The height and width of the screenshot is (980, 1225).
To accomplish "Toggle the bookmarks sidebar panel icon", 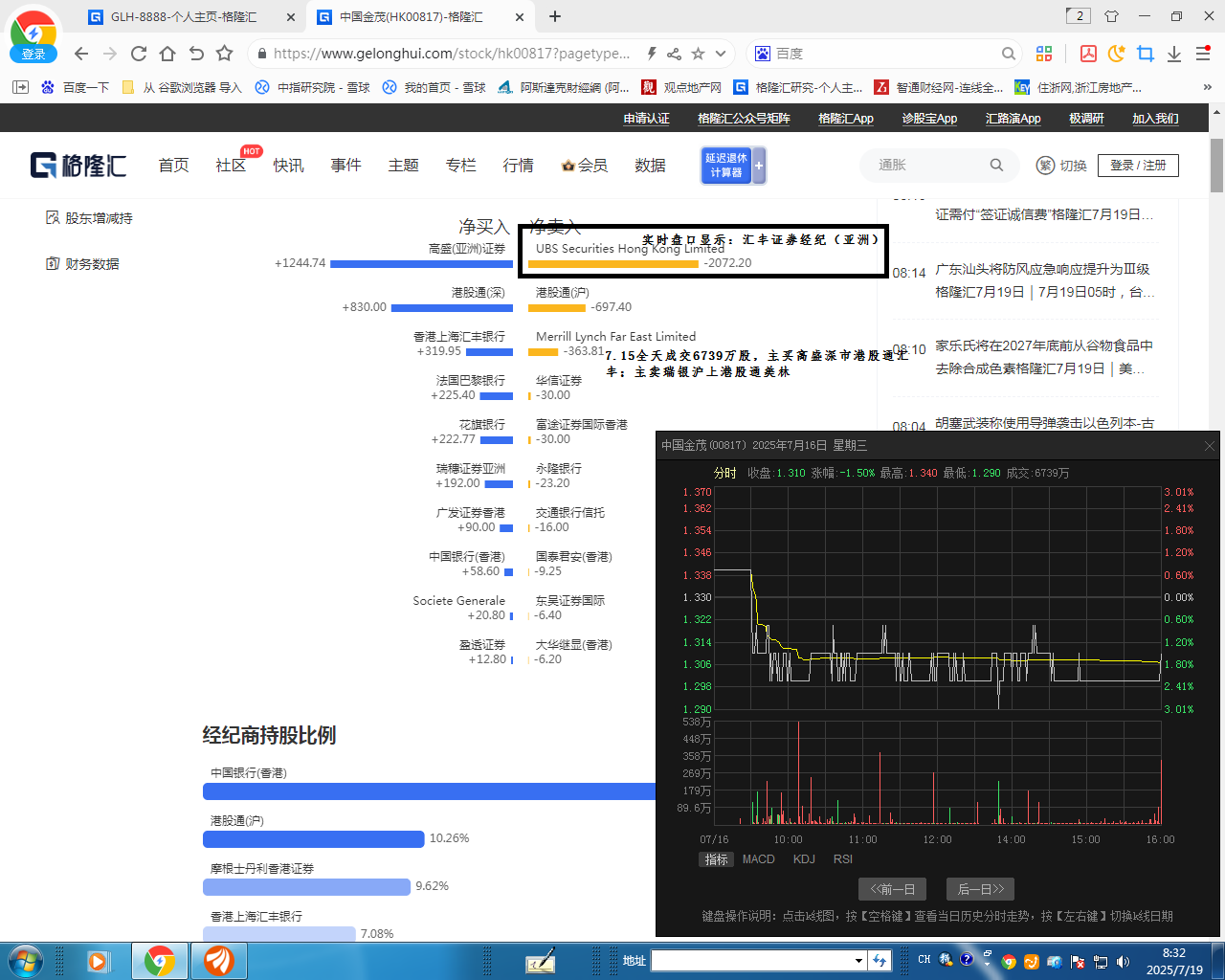I will point(20,87).
